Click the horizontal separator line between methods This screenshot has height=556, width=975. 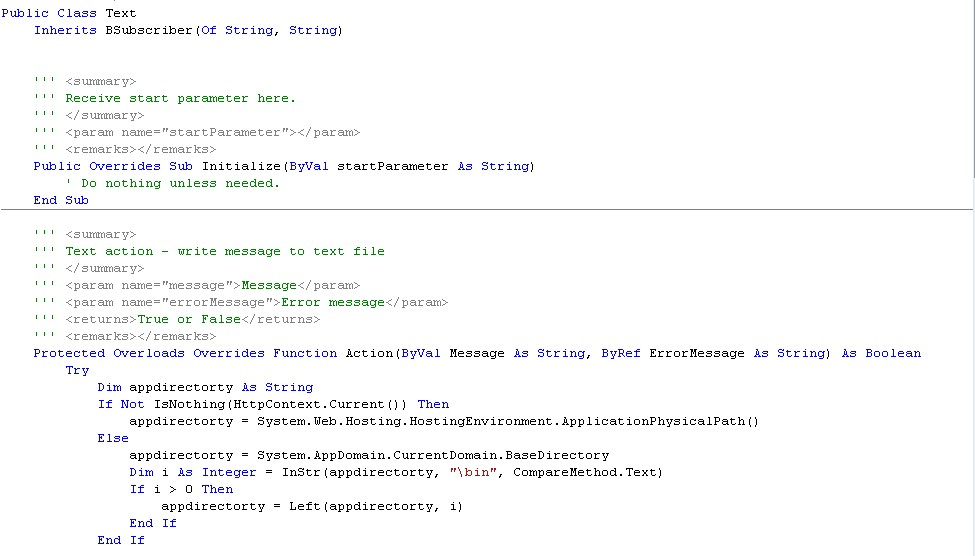(487, 210)
